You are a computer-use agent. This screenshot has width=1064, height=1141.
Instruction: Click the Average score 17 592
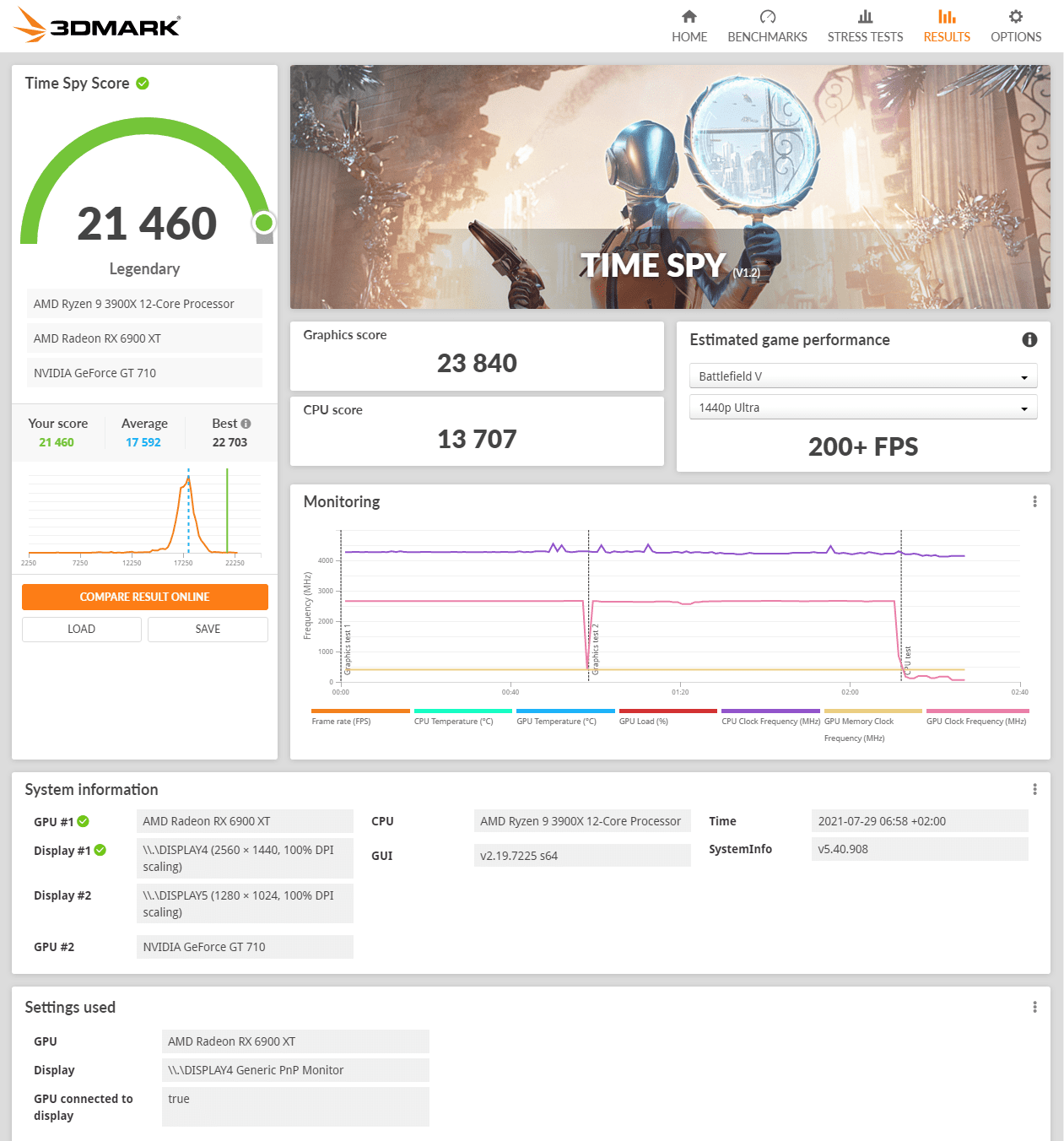point(143,442)
